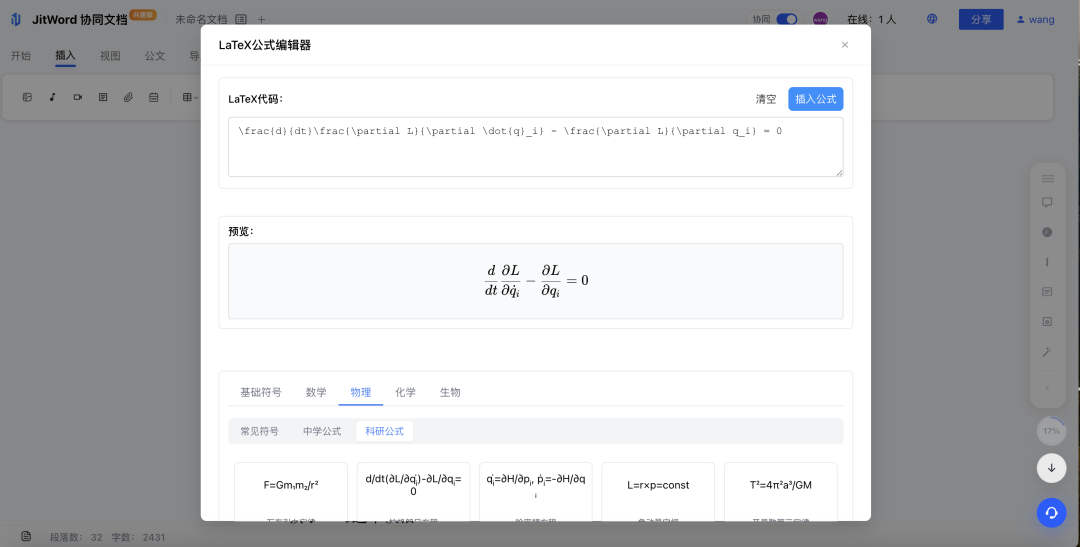Click the 共建版 badge
The width and height of the screenshot is (1080, 547).
coord(143,14)
